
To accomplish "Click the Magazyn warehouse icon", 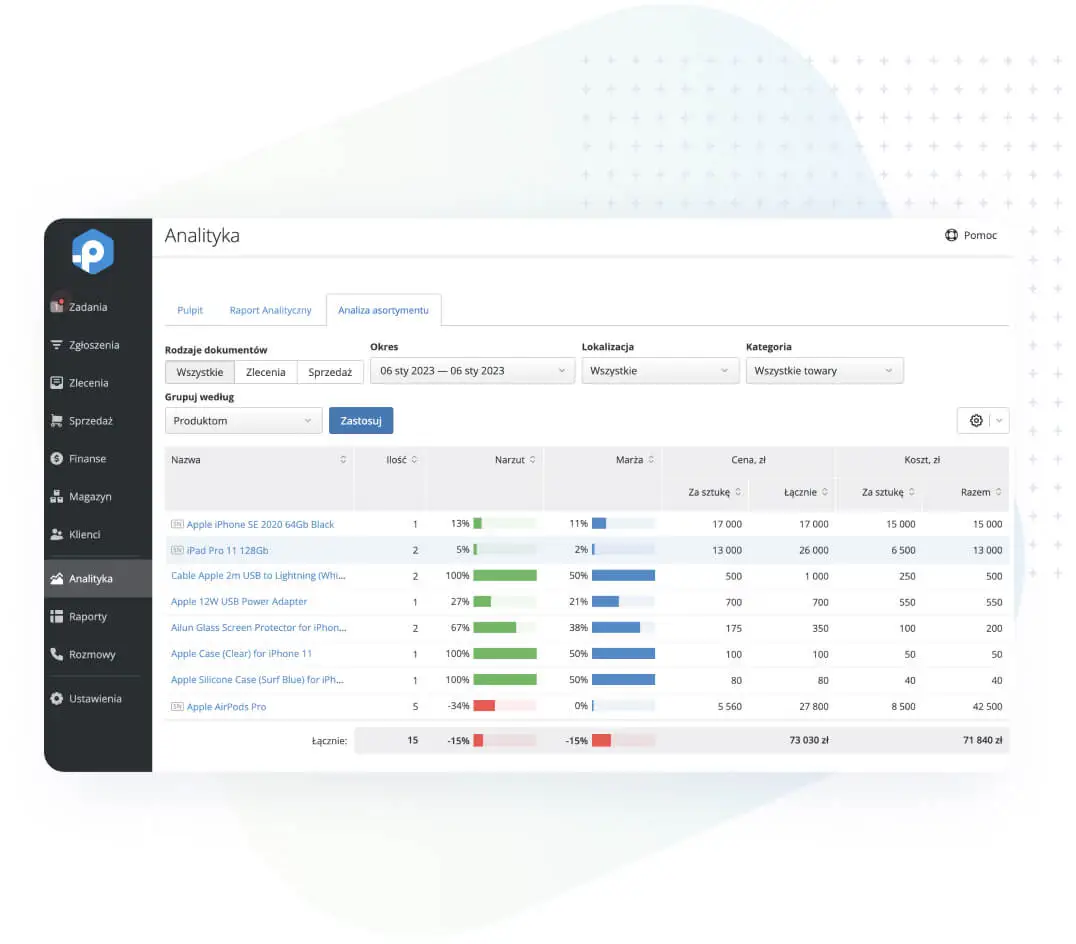I will 57,497.
